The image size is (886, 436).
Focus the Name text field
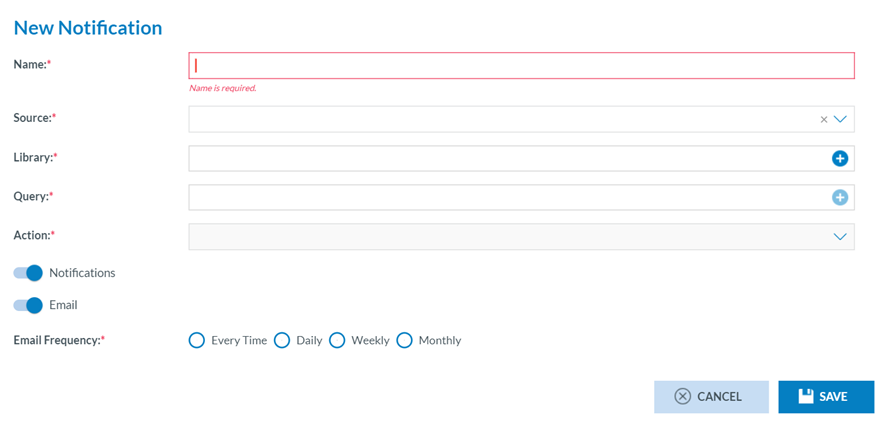[520, 65]
